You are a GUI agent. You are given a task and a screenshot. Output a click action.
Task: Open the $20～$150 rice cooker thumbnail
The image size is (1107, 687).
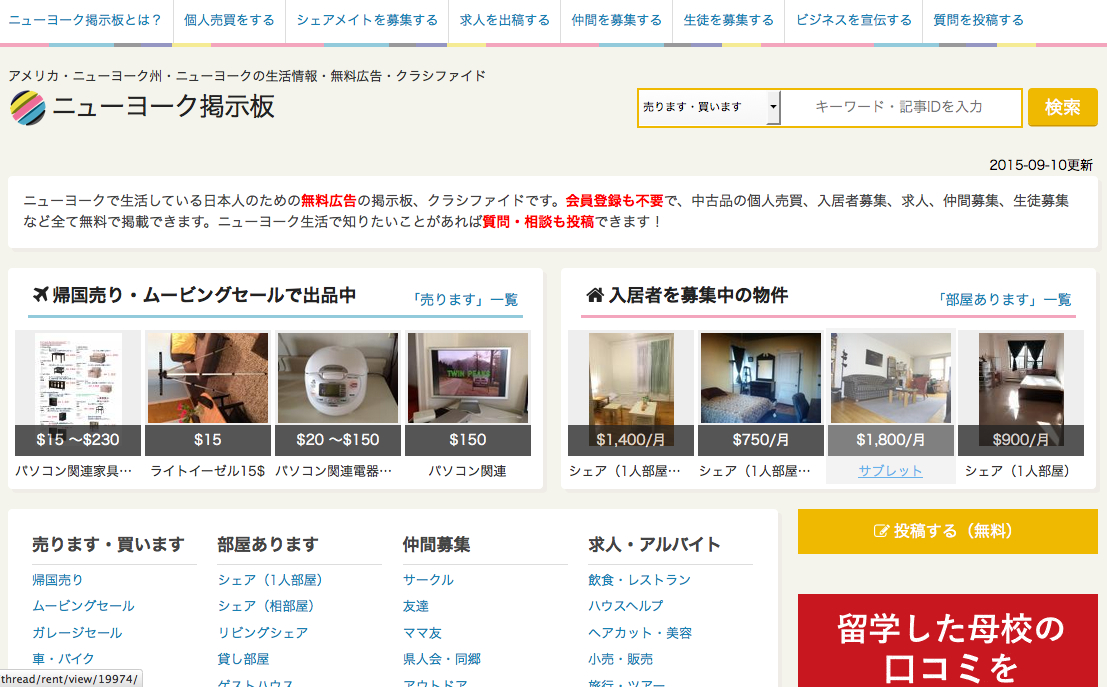[x=337, y=393]
